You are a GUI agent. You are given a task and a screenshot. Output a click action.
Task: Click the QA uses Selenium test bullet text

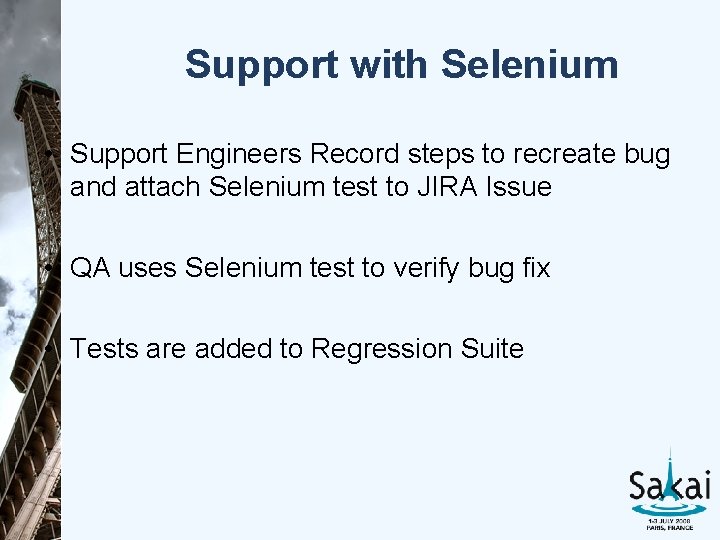(x=310, y=268)
